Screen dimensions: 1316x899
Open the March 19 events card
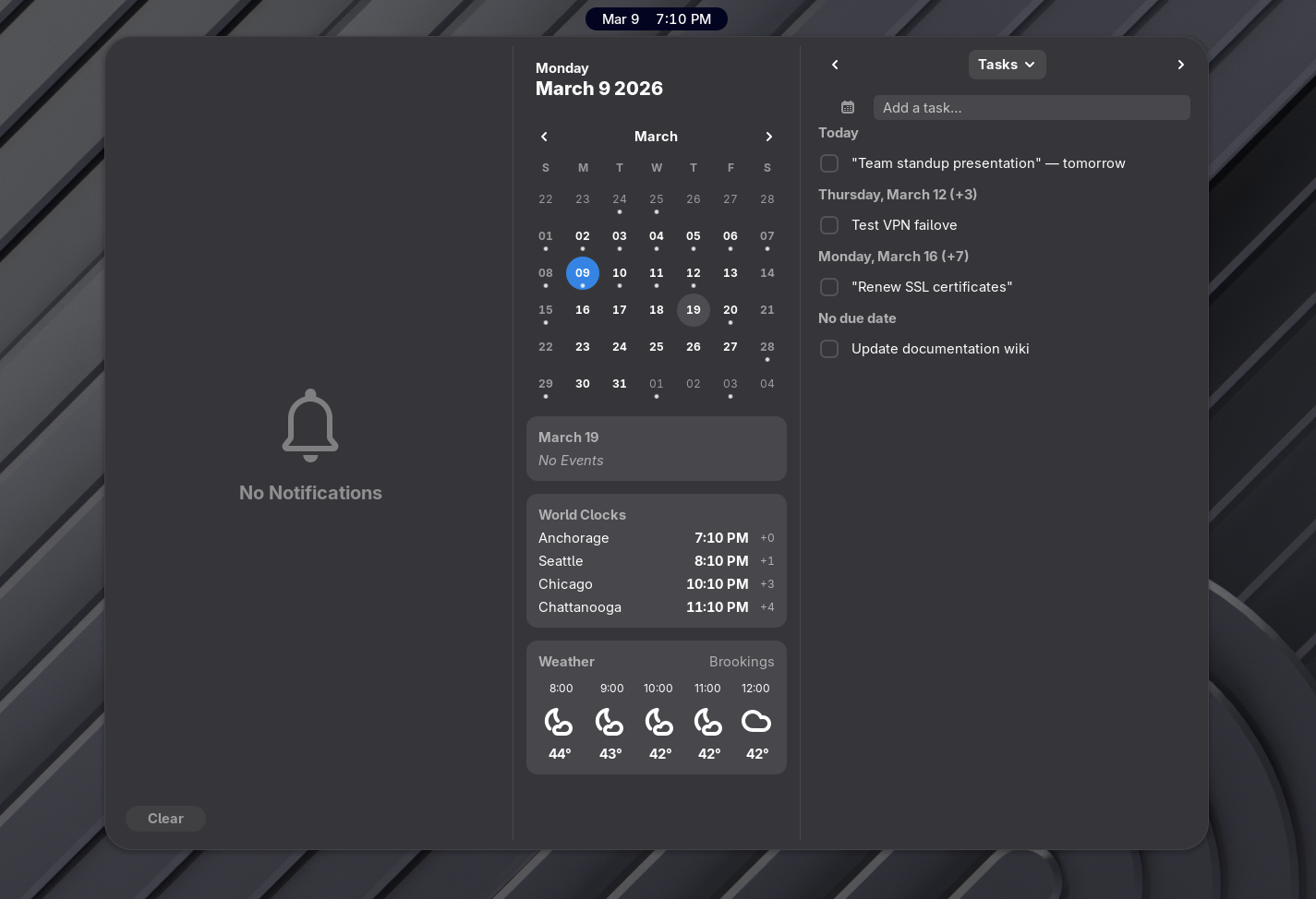tap(657, 449)
